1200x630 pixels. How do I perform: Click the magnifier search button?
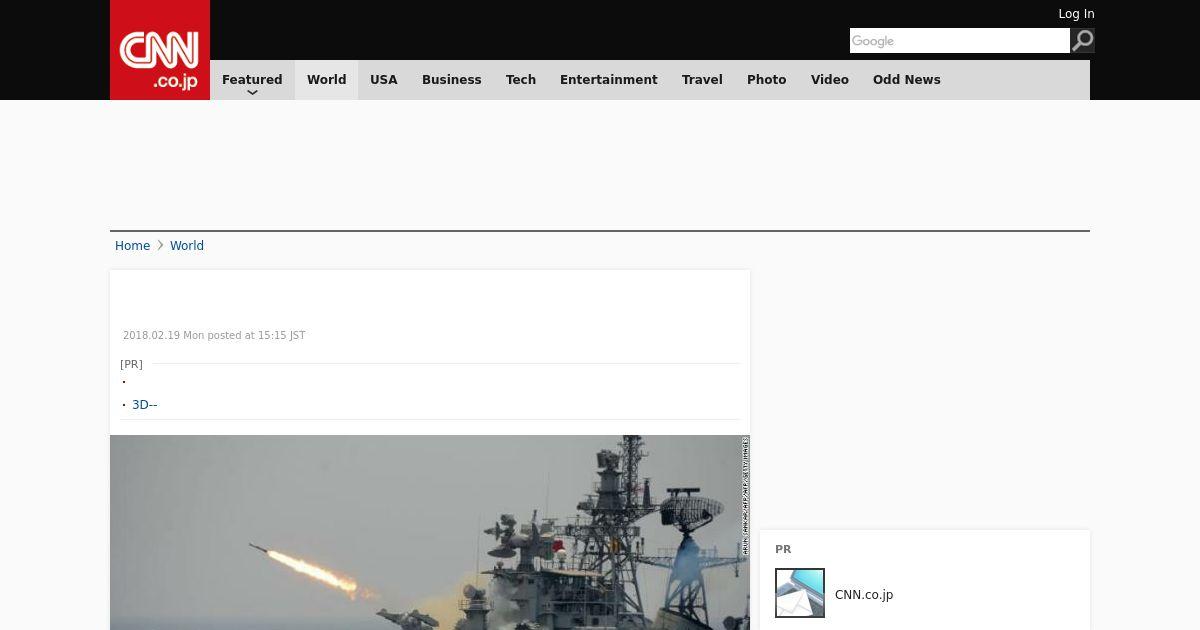coord(1083,40)
